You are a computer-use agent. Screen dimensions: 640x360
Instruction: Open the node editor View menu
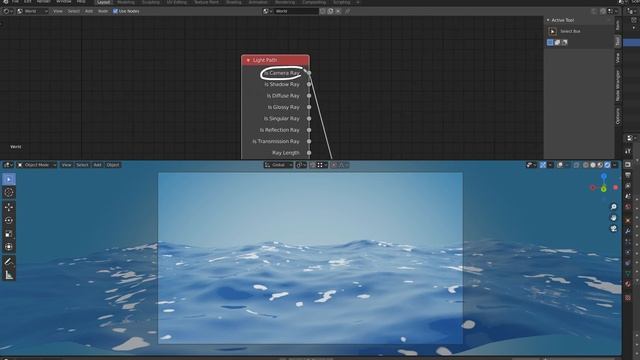pyautogui.click(x=58, y=11)
